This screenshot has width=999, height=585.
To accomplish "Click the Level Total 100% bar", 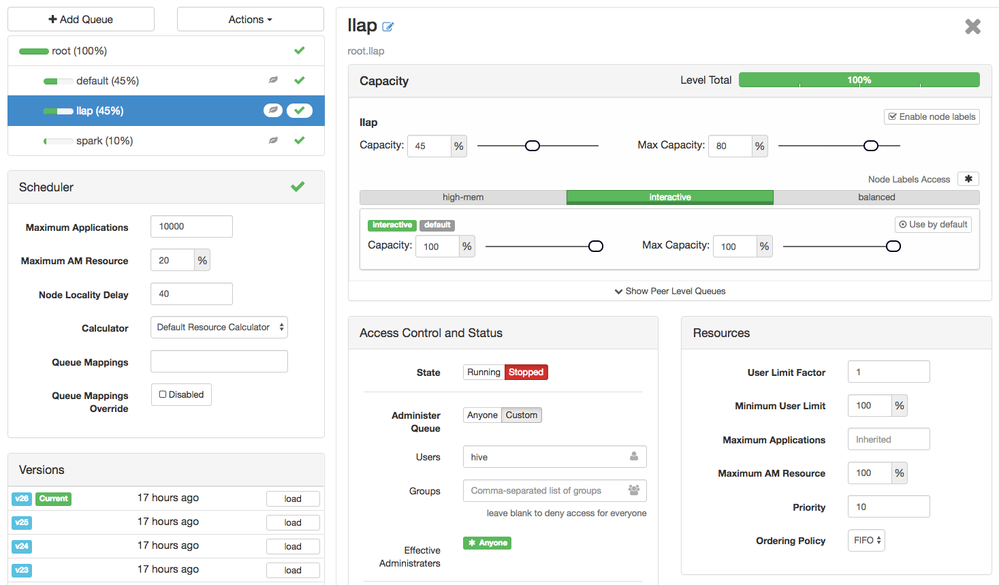I will [x=859, y=80].
